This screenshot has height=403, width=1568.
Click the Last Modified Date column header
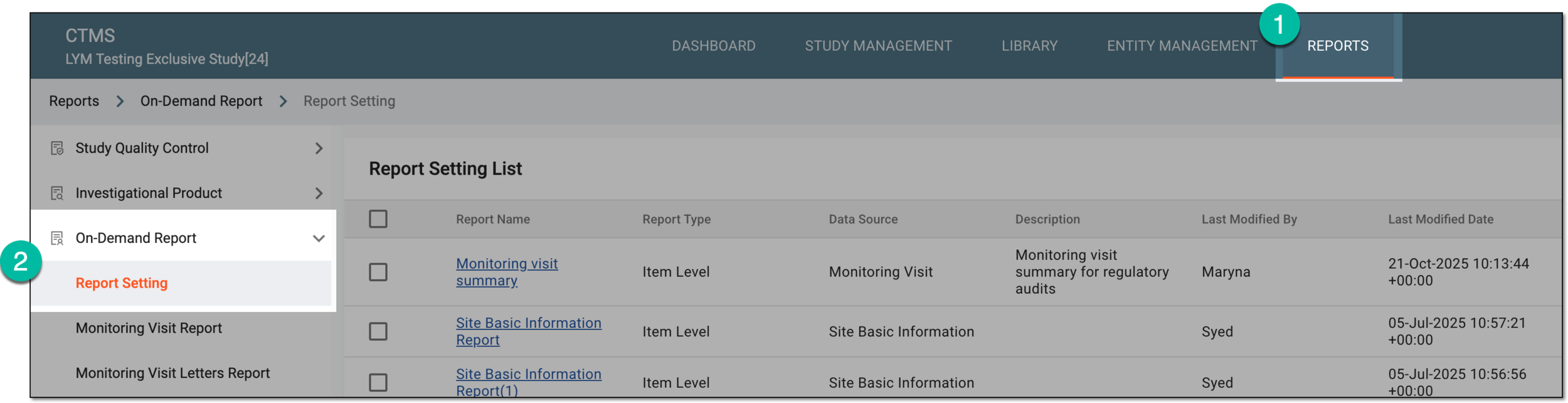tap(1440, 219)
